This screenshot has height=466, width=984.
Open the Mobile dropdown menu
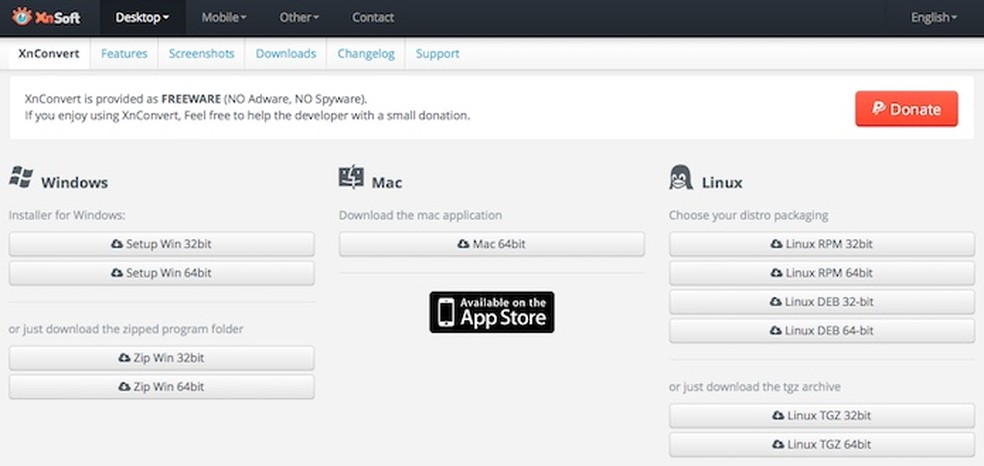[224, 17]
